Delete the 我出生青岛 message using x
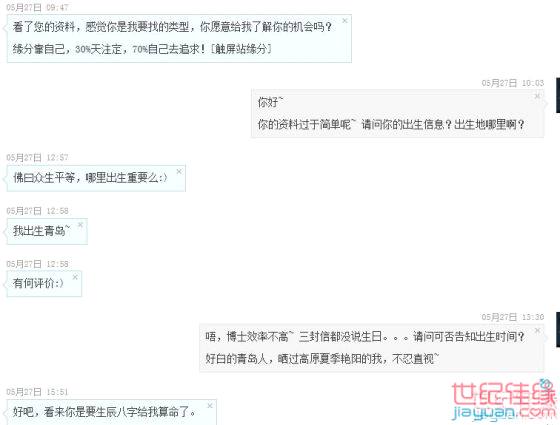560x425 pixels. point(80,224)
